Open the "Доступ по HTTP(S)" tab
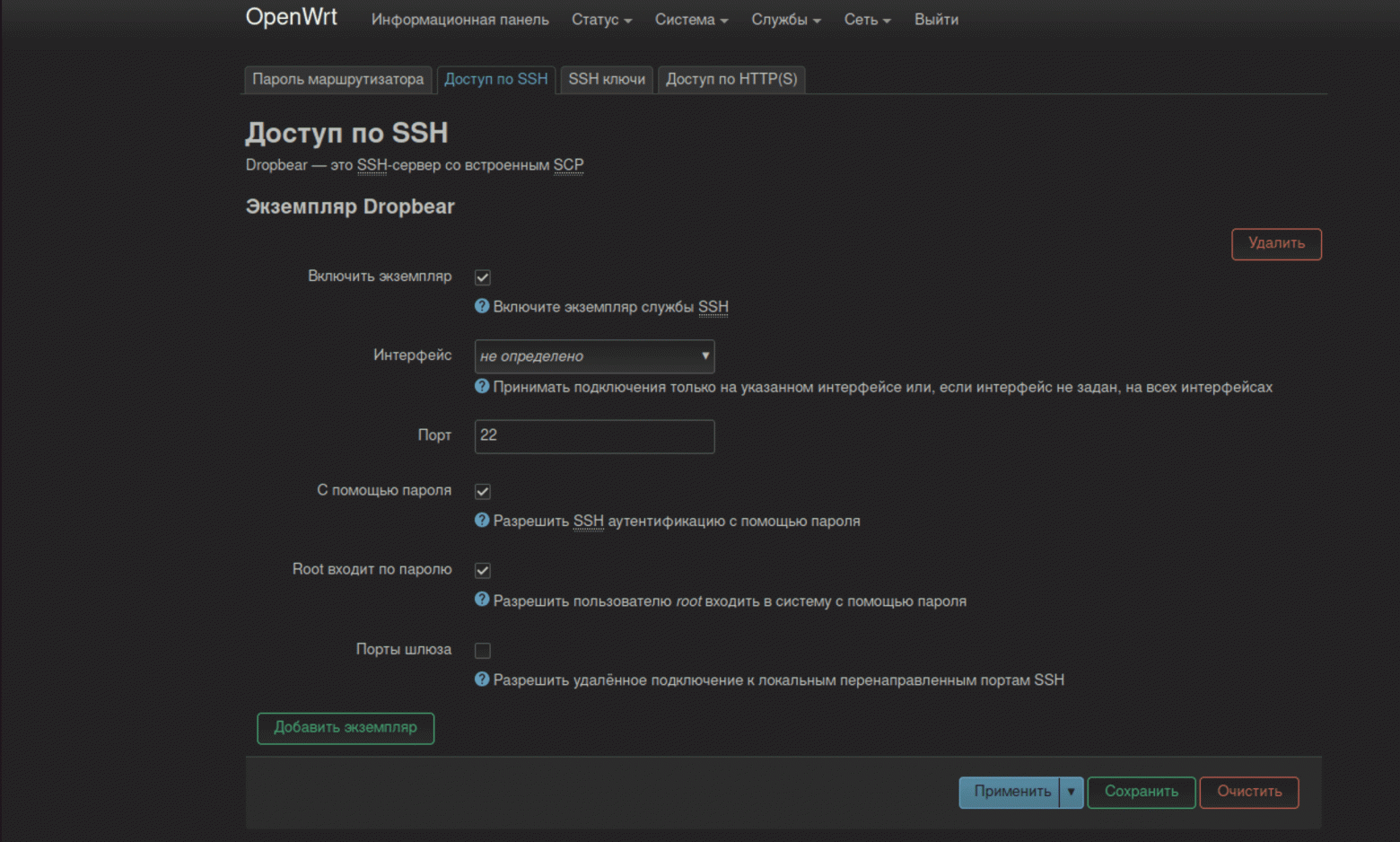 click(731, 79)
